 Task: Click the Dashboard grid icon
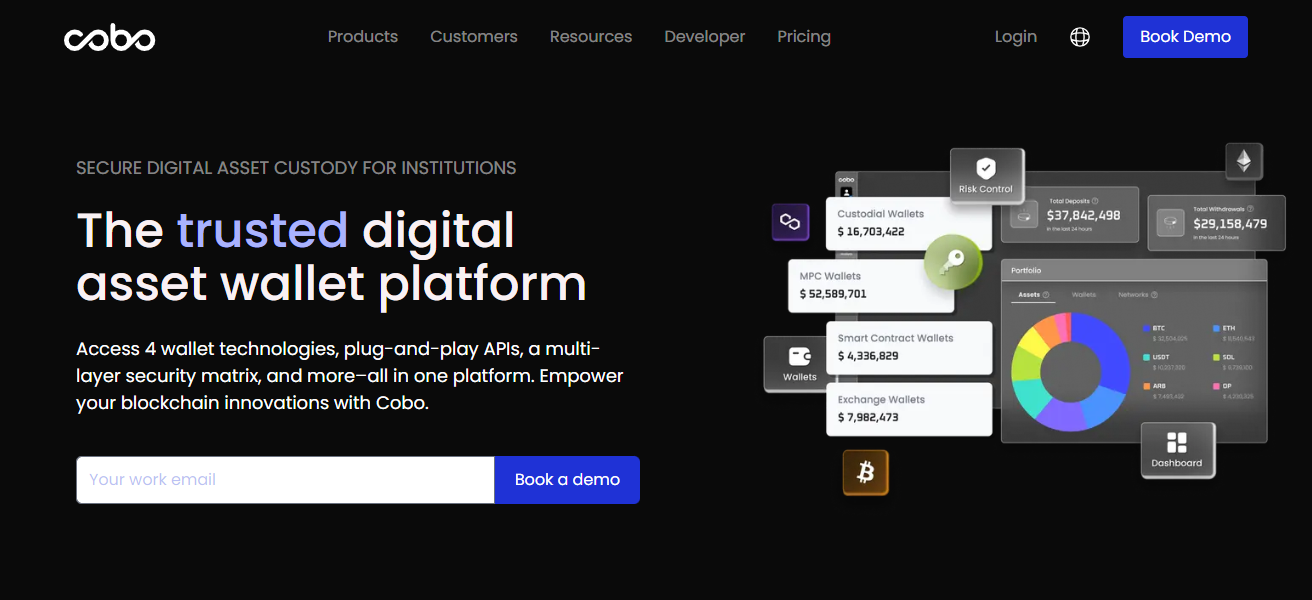(1177, 443)
